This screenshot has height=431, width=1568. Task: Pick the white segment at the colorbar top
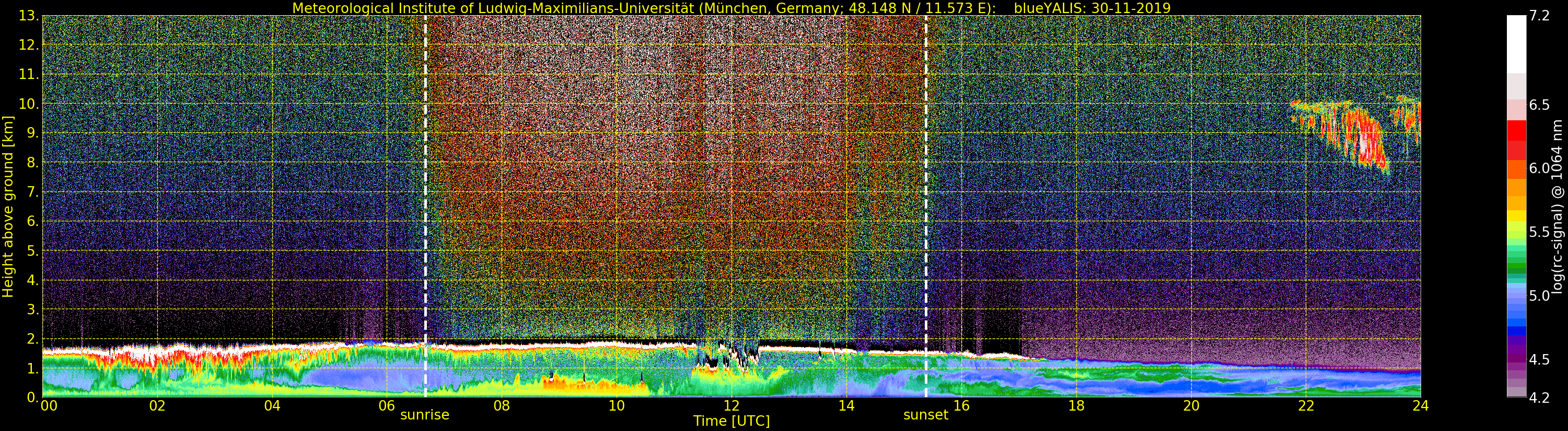(1516, 44)
